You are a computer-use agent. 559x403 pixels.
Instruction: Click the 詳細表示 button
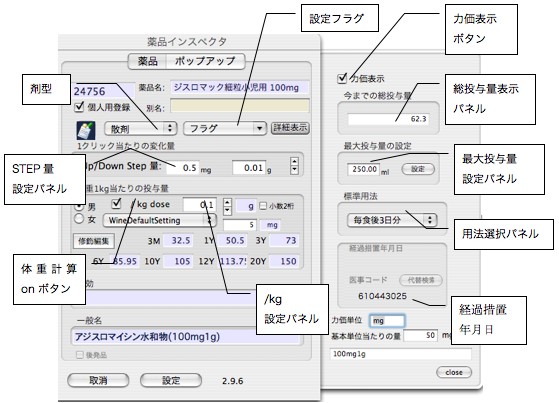[x=290, y=128]
